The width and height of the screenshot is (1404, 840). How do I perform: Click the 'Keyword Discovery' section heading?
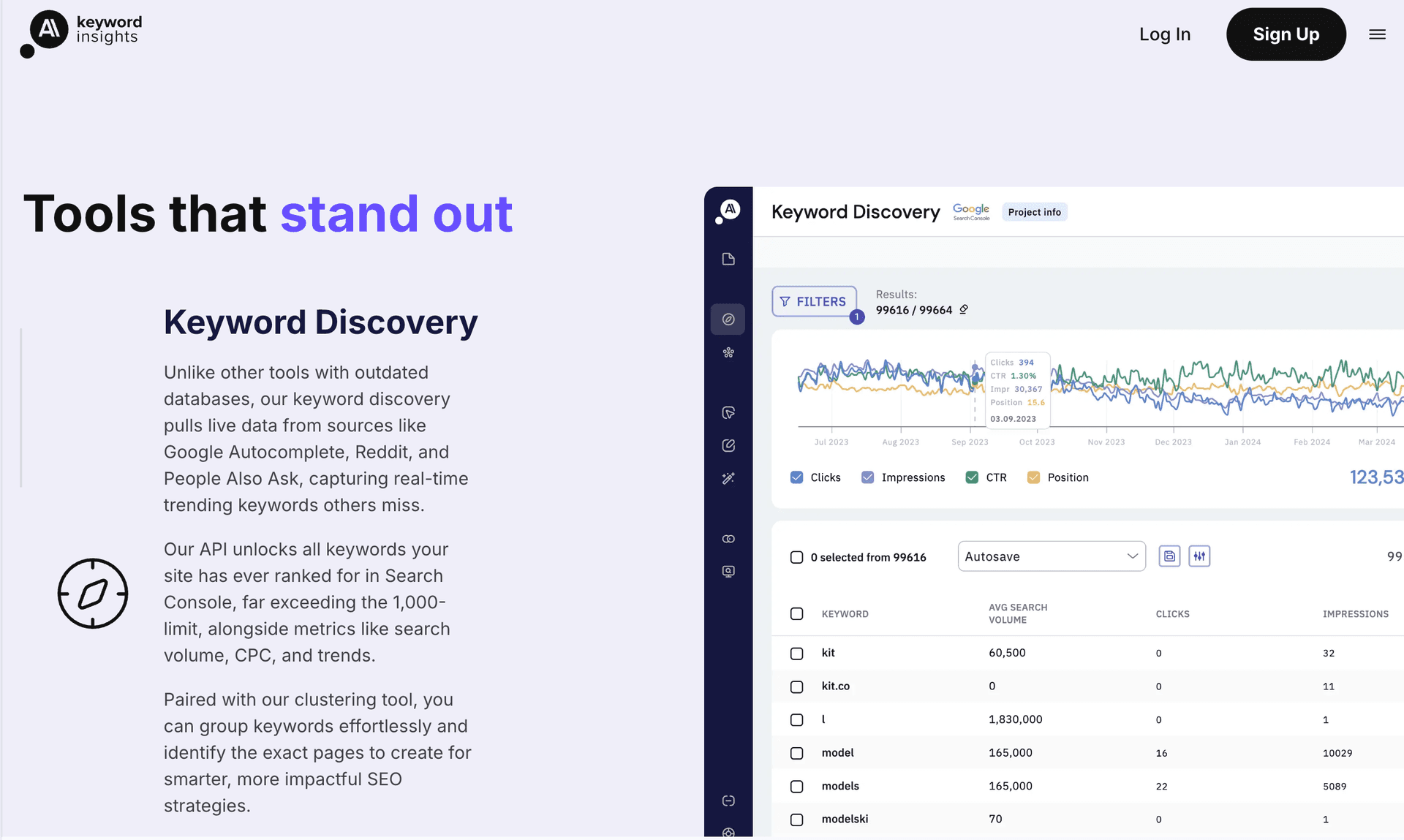320,322
